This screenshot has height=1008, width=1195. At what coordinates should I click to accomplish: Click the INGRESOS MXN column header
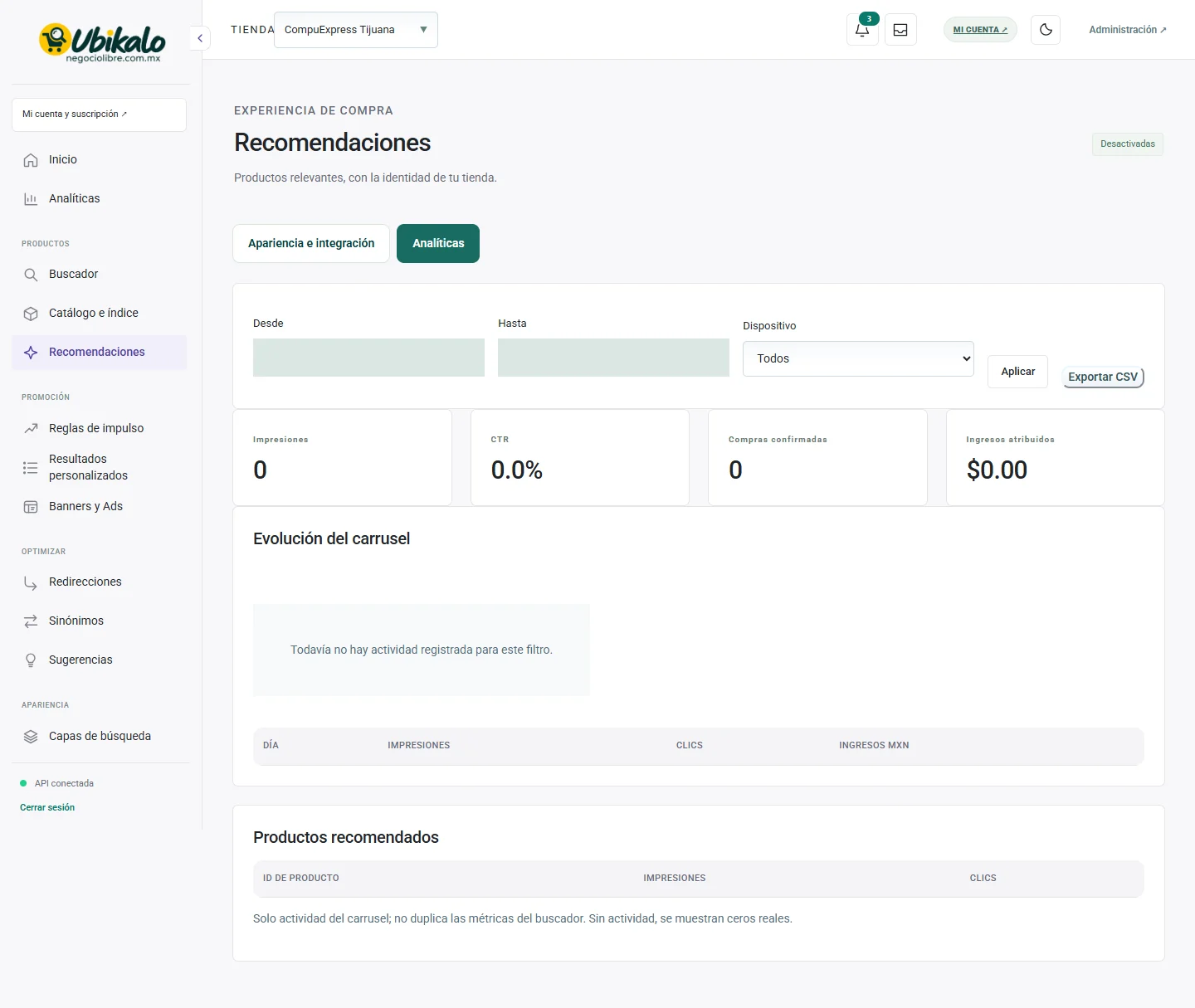coord(874,745)
